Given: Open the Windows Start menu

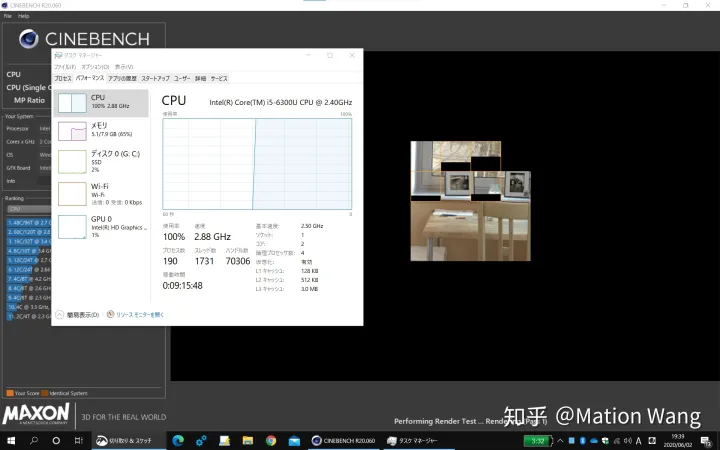Looking at the screenshot, I should [11, 441].
